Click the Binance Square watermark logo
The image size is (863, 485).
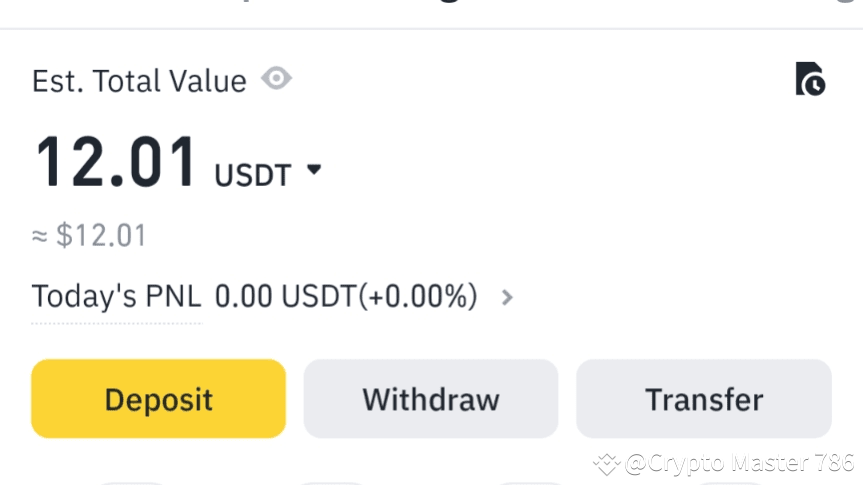coord(607,463)
